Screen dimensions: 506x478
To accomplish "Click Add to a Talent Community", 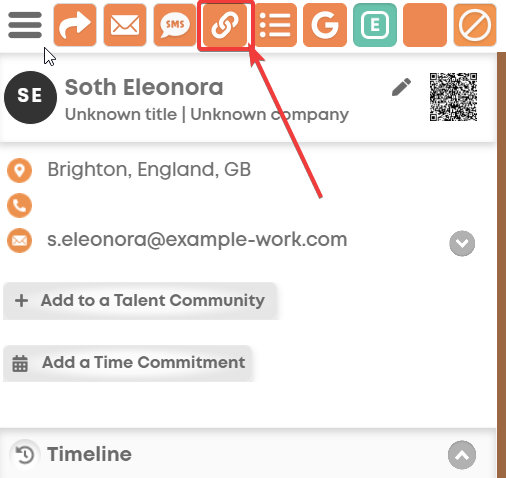I will 140,301.
